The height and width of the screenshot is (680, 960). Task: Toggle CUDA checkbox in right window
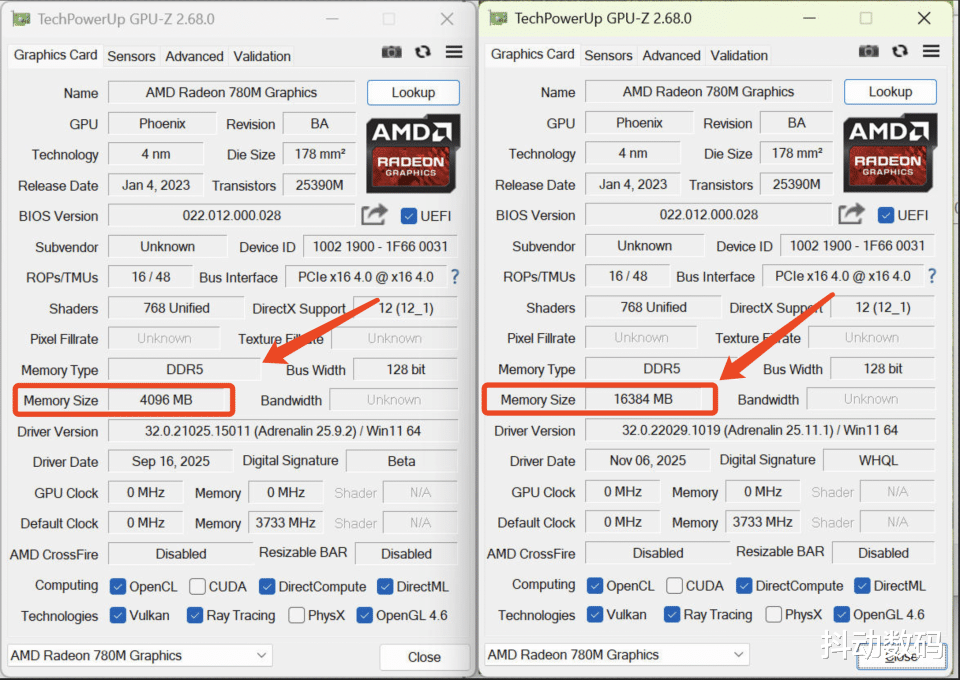coord(674,586)
